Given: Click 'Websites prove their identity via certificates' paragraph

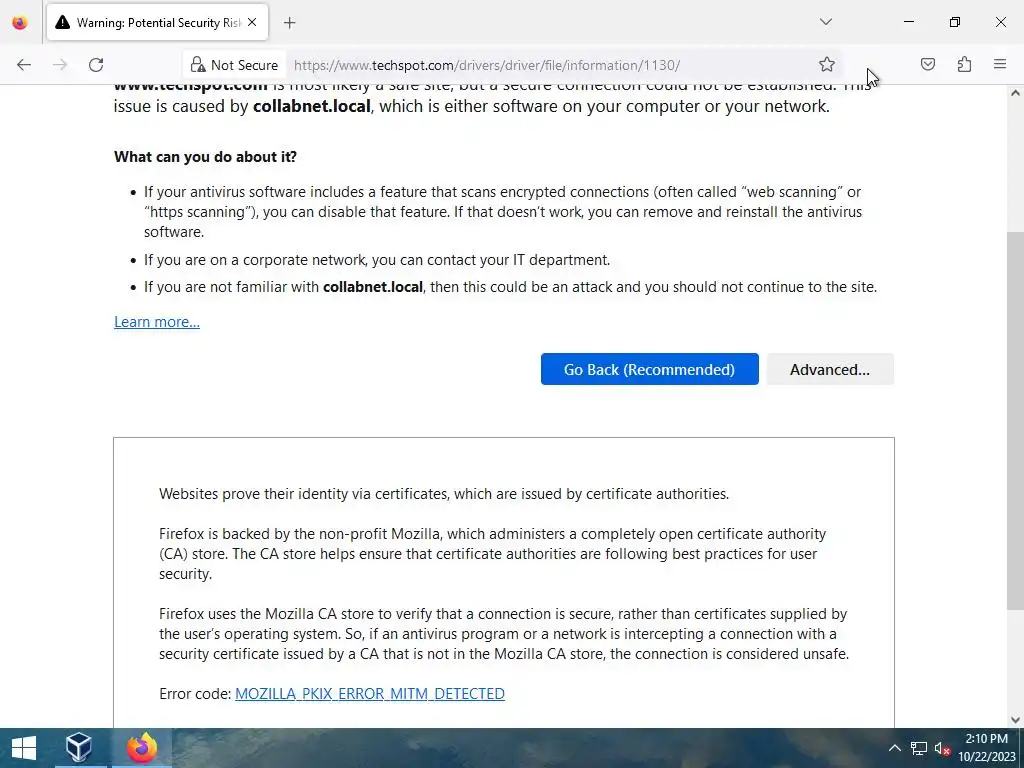Looking at the screenshot, I should pyautogui.click(x=444, y=494).
